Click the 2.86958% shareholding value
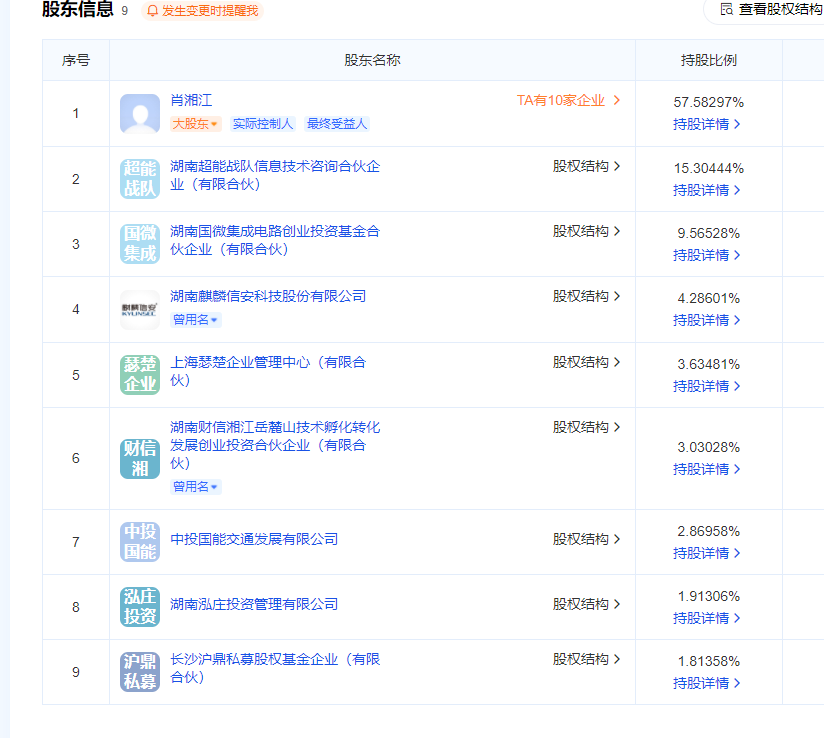824x738 pixels. pyautogui.click(x=708, y=531)
